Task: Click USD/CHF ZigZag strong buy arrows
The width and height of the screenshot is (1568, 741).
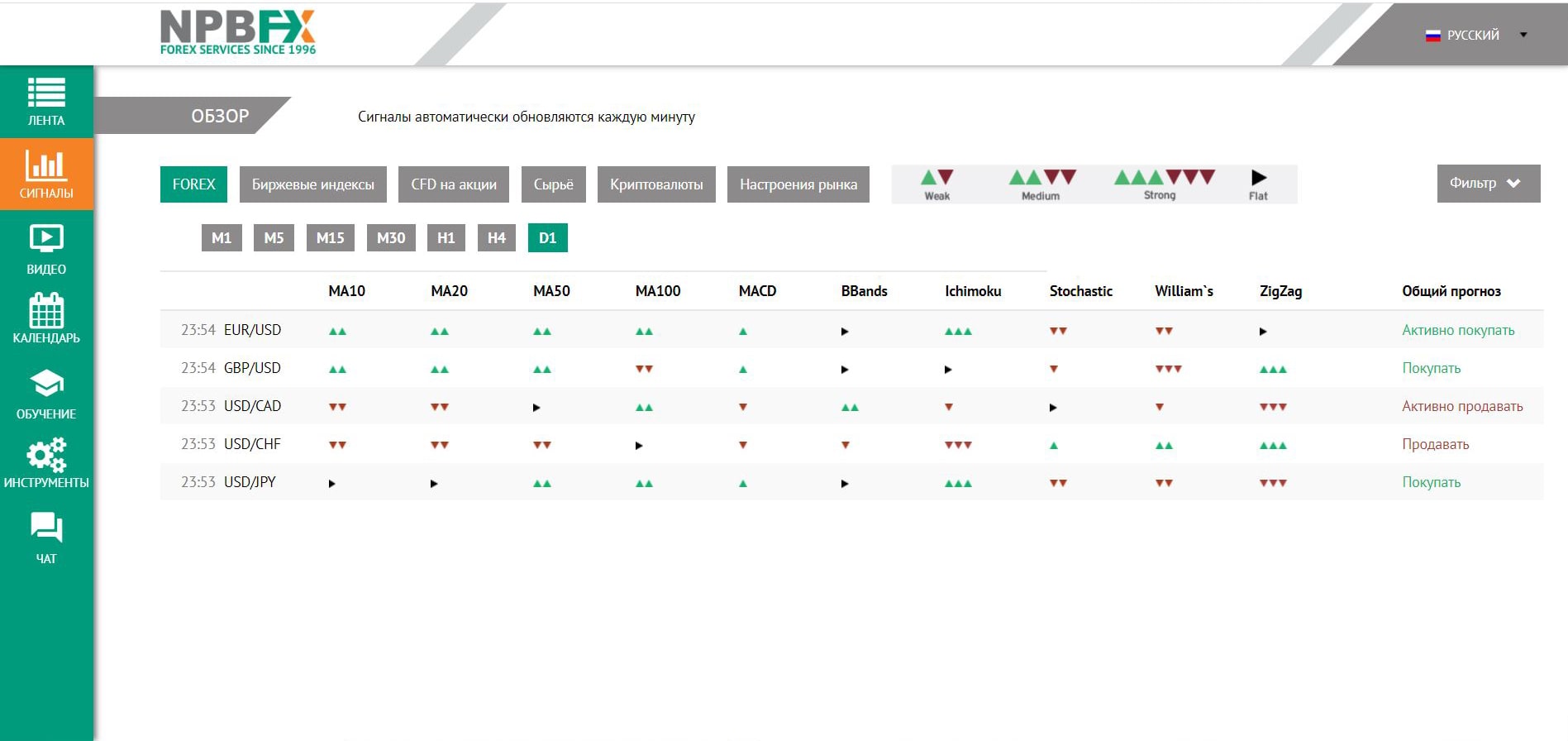Action: (1273, 445)
